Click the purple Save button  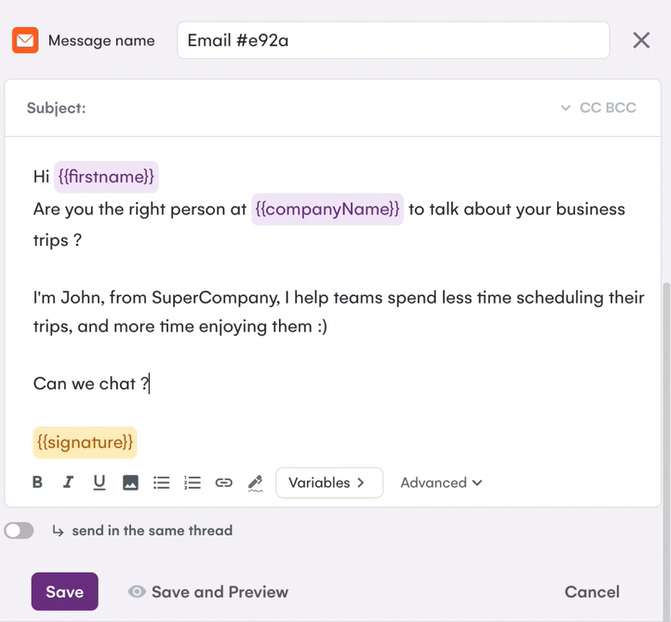tap(64, 592)
